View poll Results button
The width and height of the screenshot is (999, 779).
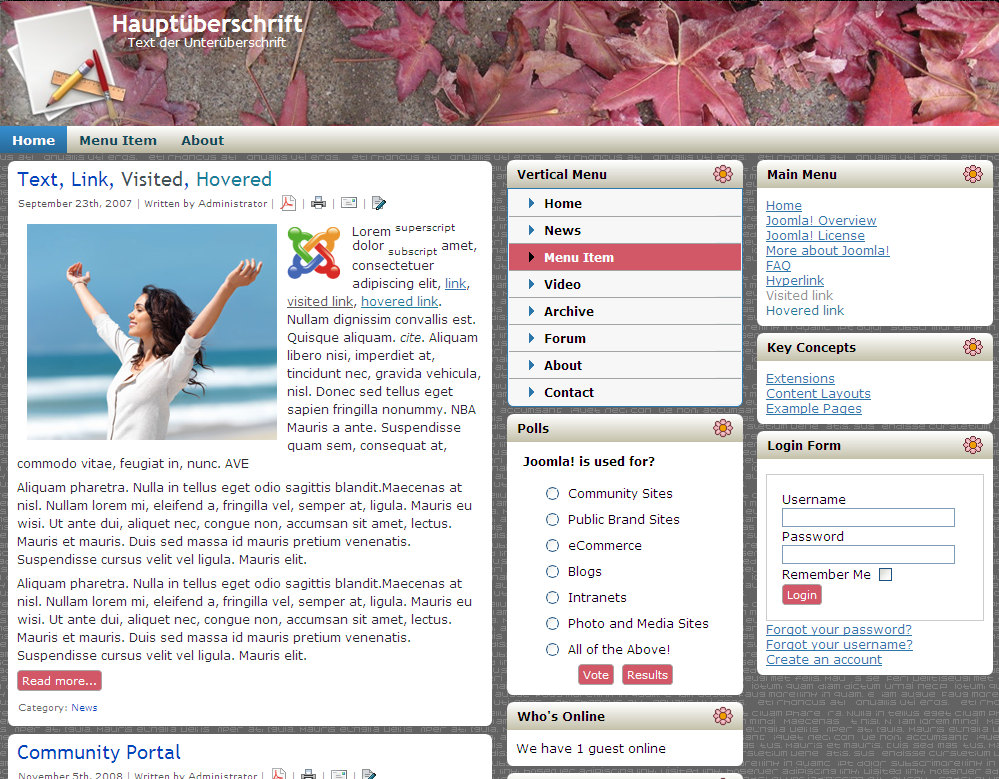647,675
